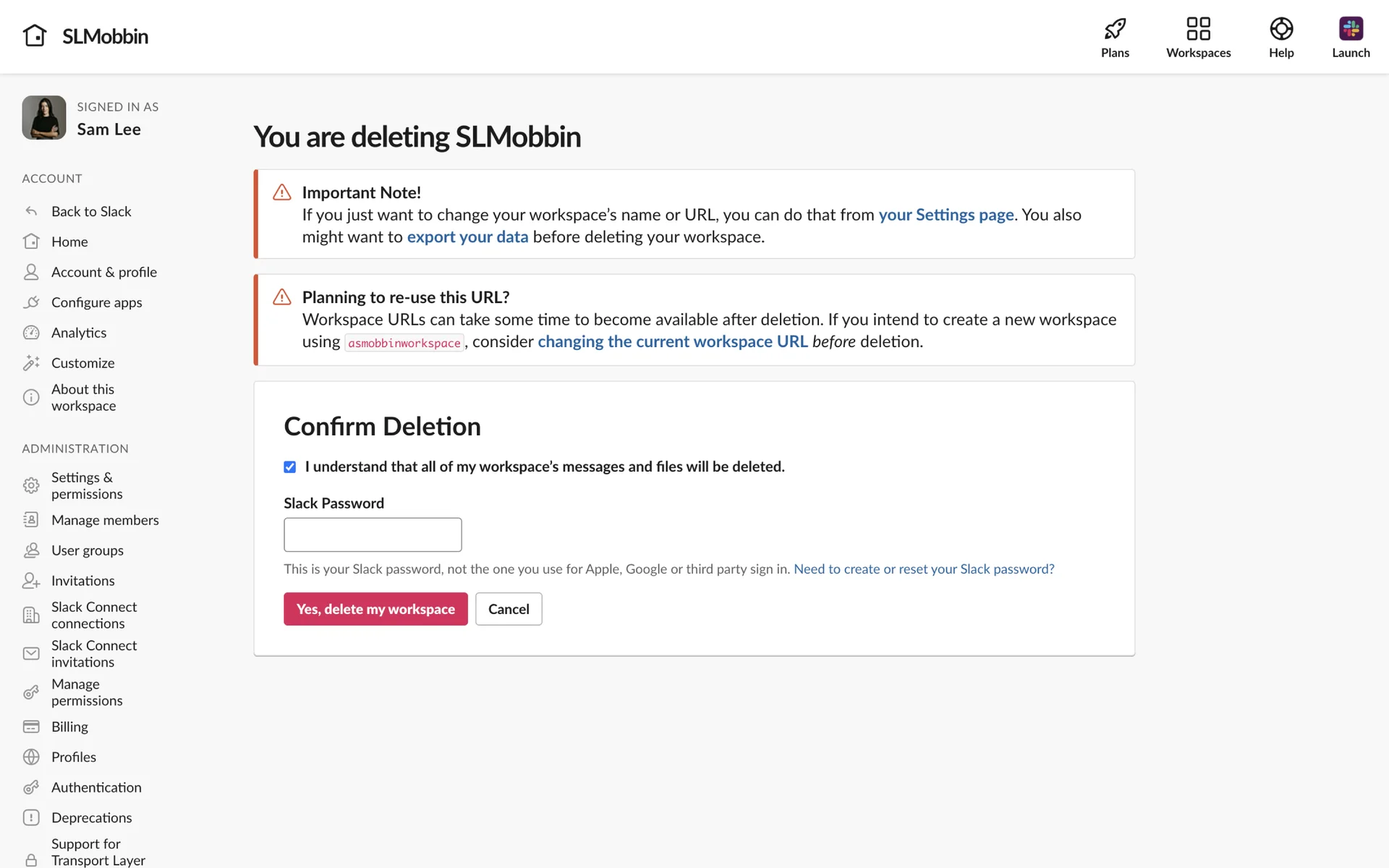Click the Settings & permissions gear icon
The image size is (1389, 868).
(x=31, y=485)
